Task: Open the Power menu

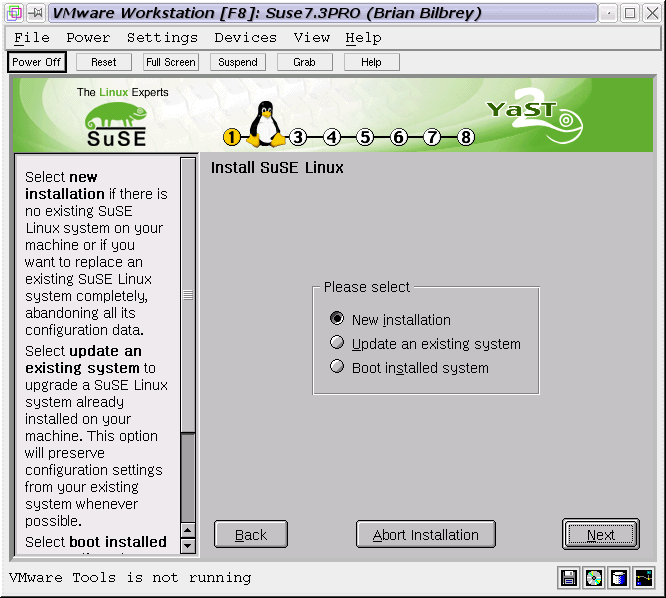Action: 88,38
